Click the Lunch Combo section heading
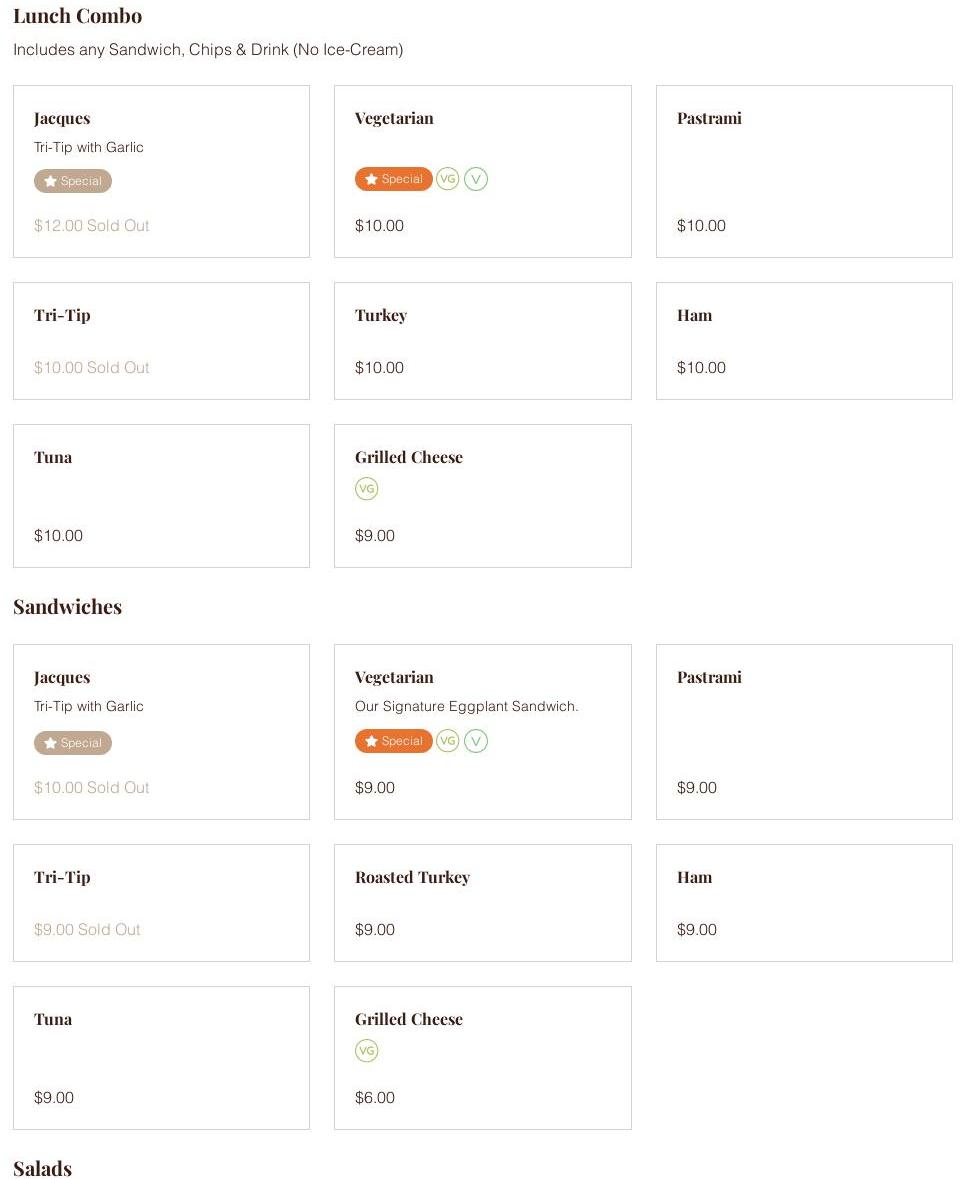This screenshot has height=1179, width=965. pos(77,16)
